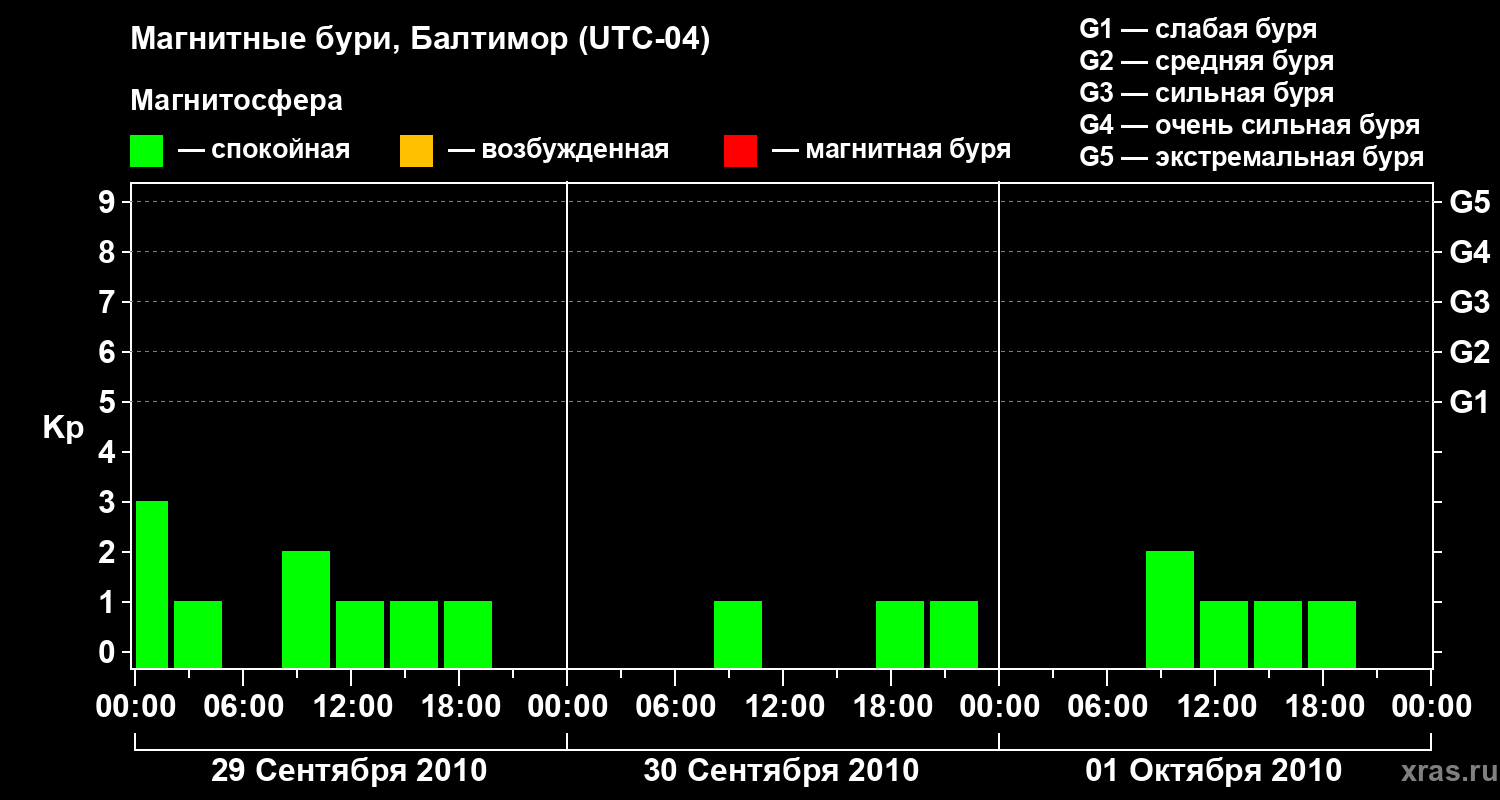Viewport: 1500px width, 800px height.
Task: Click the 'G3 — сильная буря' legend line
Action: coord(1207,93)
